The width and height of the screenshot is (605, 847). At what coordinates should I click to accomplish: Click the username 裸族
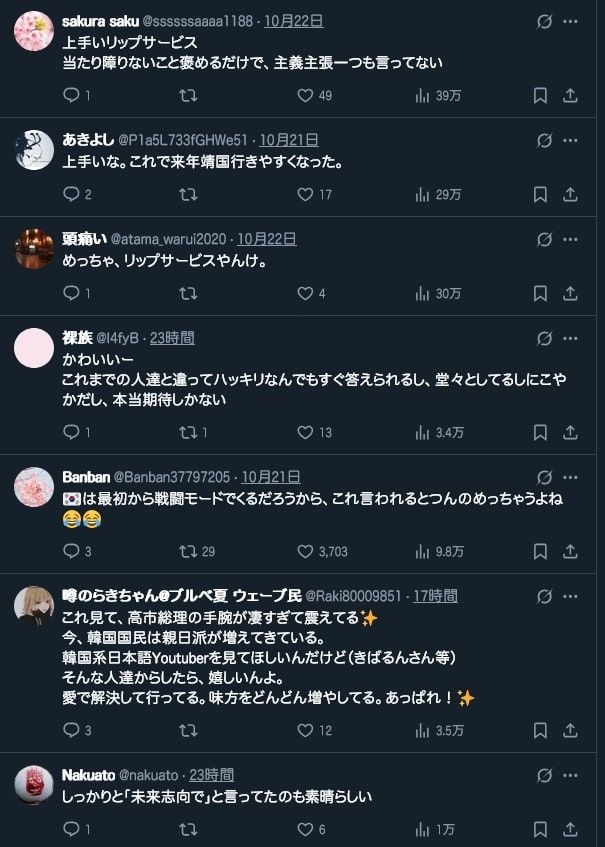pyautogui.click(x=79, y=338)
